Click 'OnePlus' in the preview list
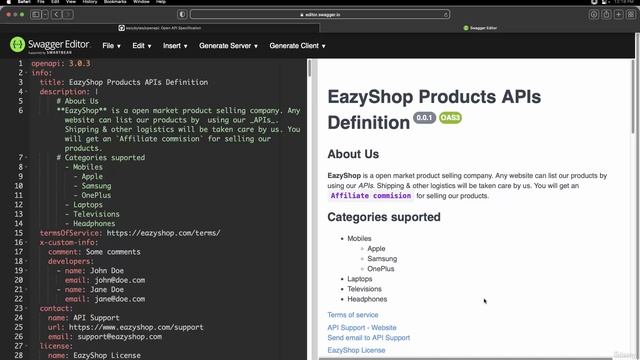 (x=381, y=269)
